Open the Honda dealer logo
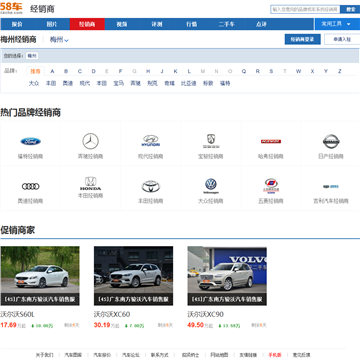This screenshot has width=360, height=360. pos(90,184)
